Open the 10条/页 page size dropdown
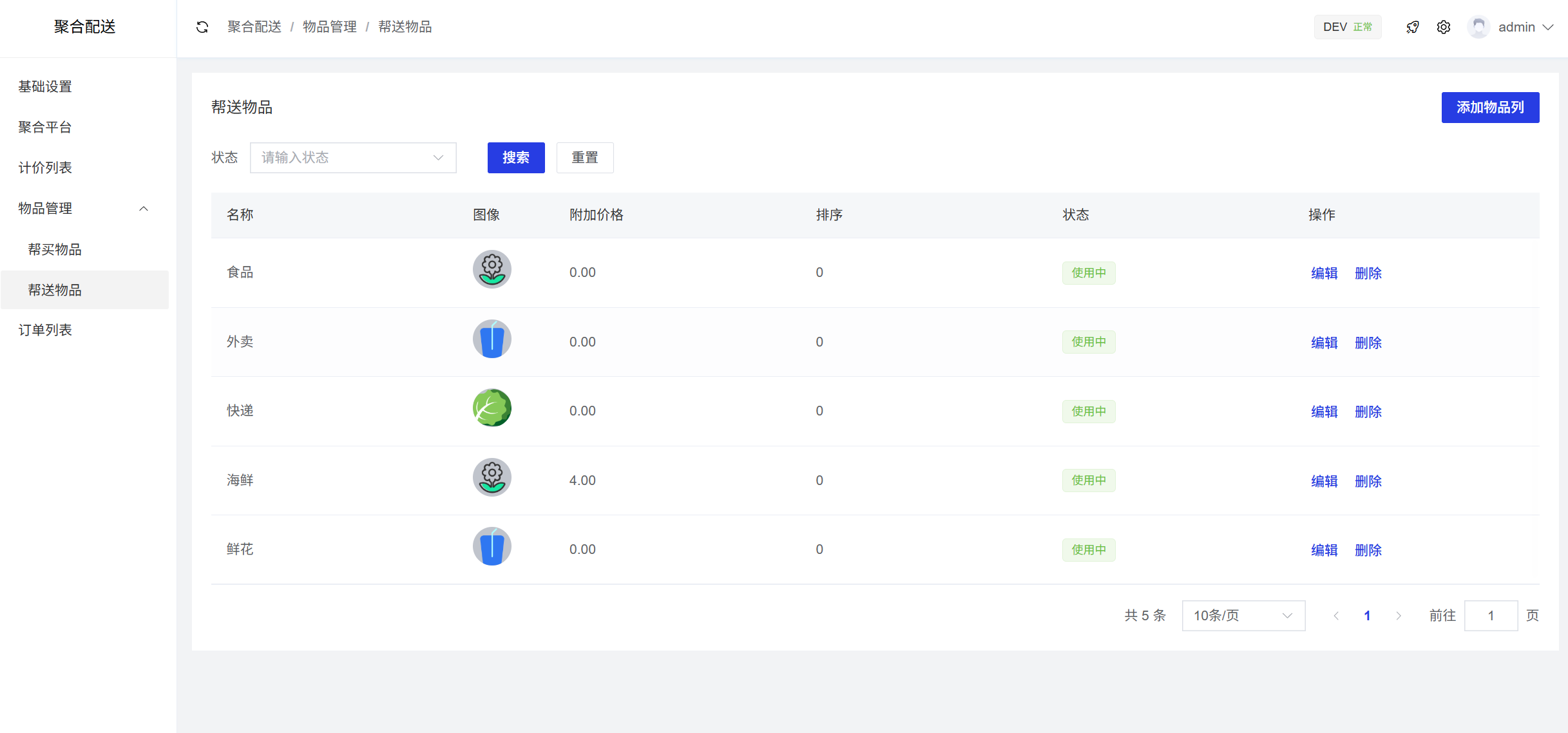1568x733 pixels. (1243, 616)
